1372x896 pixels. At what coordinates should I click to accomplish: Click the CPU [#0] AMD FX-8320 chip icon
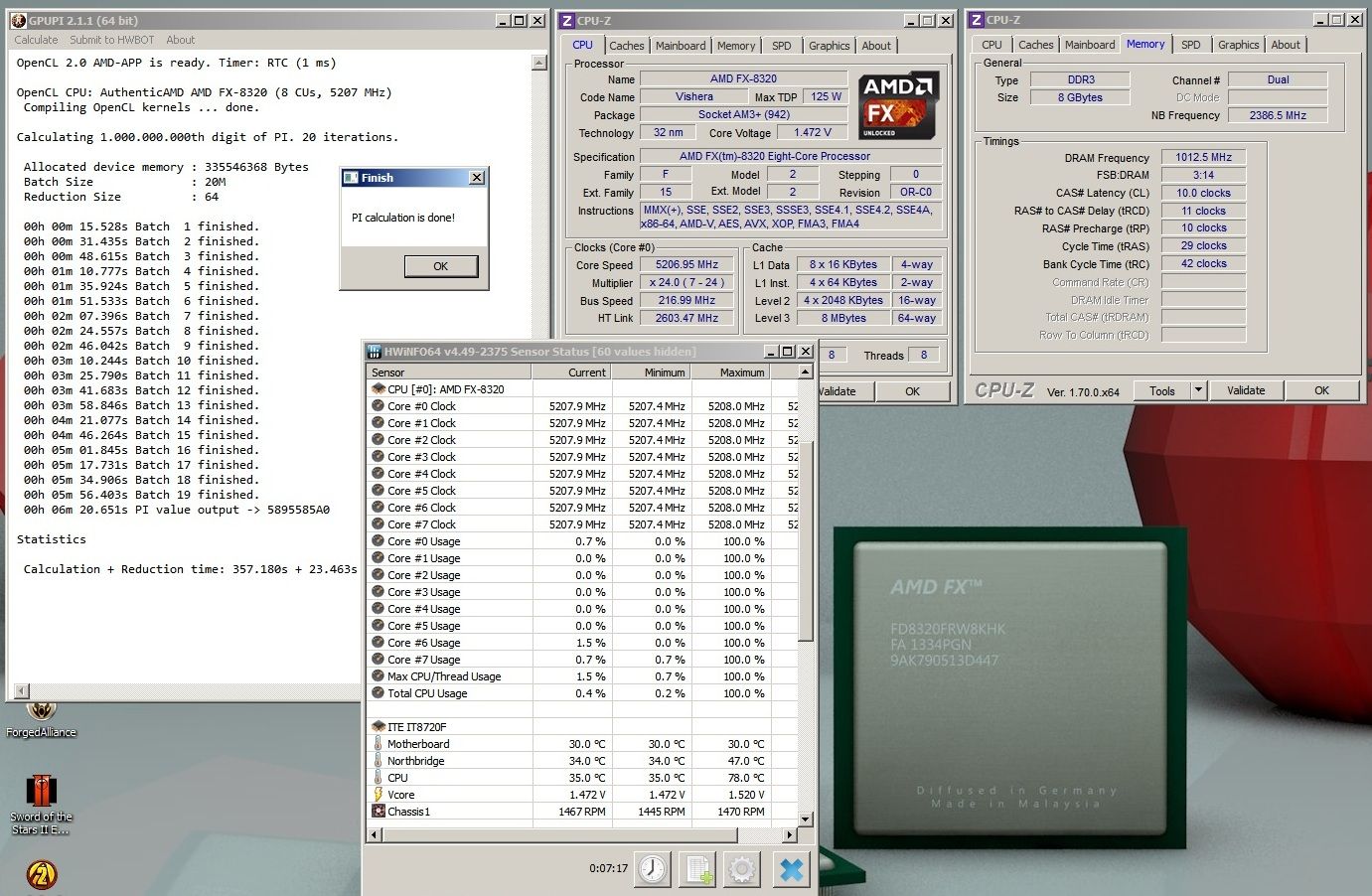[x=378, y=388]
